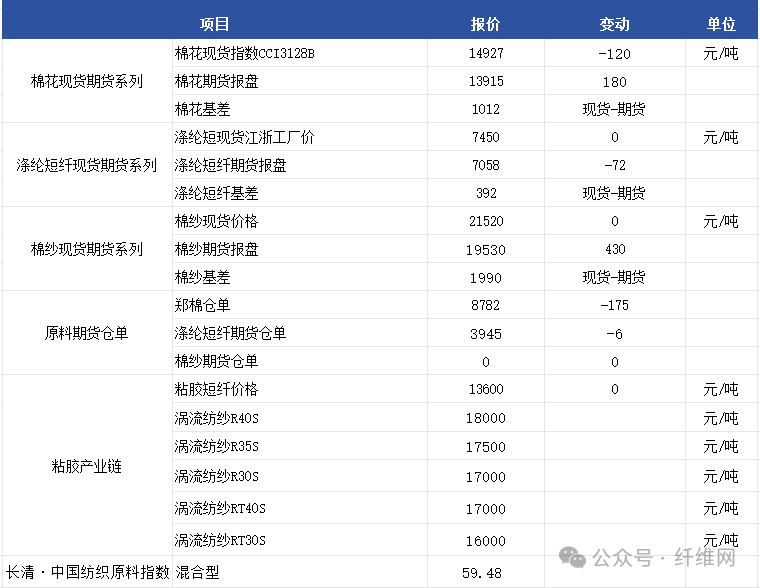Click the 涡流纺纱RT30S item

point(220,540)
